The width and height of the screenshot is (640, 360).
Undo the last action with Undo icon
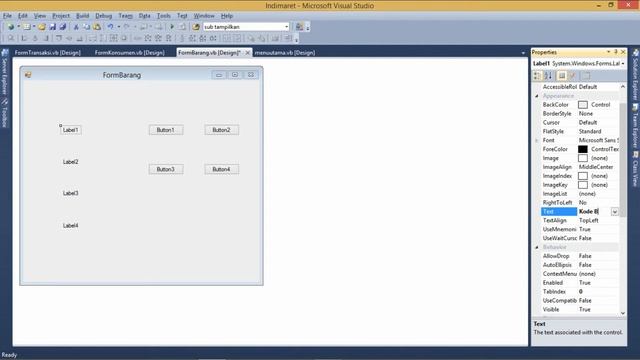pyautogui.click(x=110, y=27)
